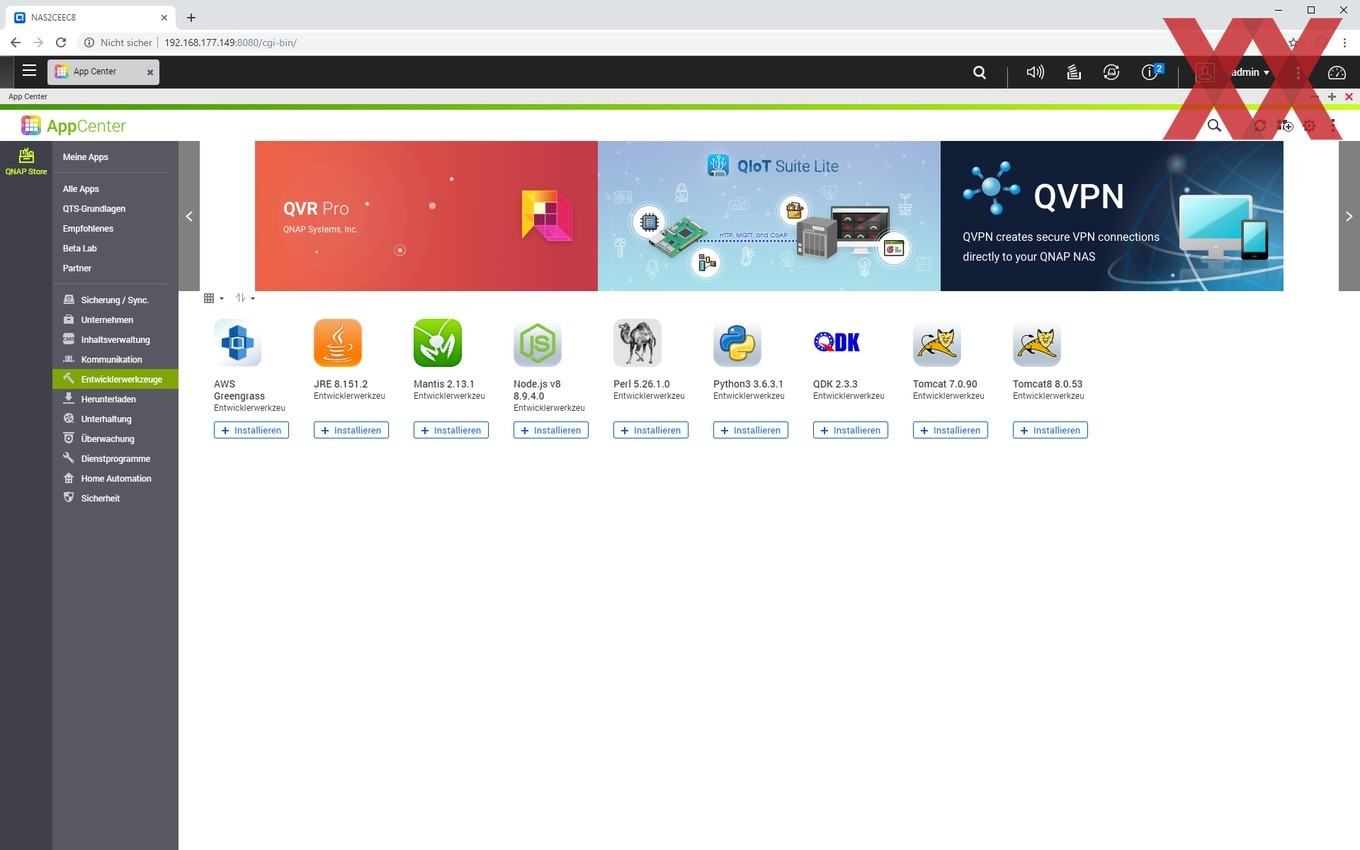Image resolution: width=1360 pixels, height=850 pixels.
Task: Click the Python3 3.6.3.1 app icon
Action: tap(738, 343)
